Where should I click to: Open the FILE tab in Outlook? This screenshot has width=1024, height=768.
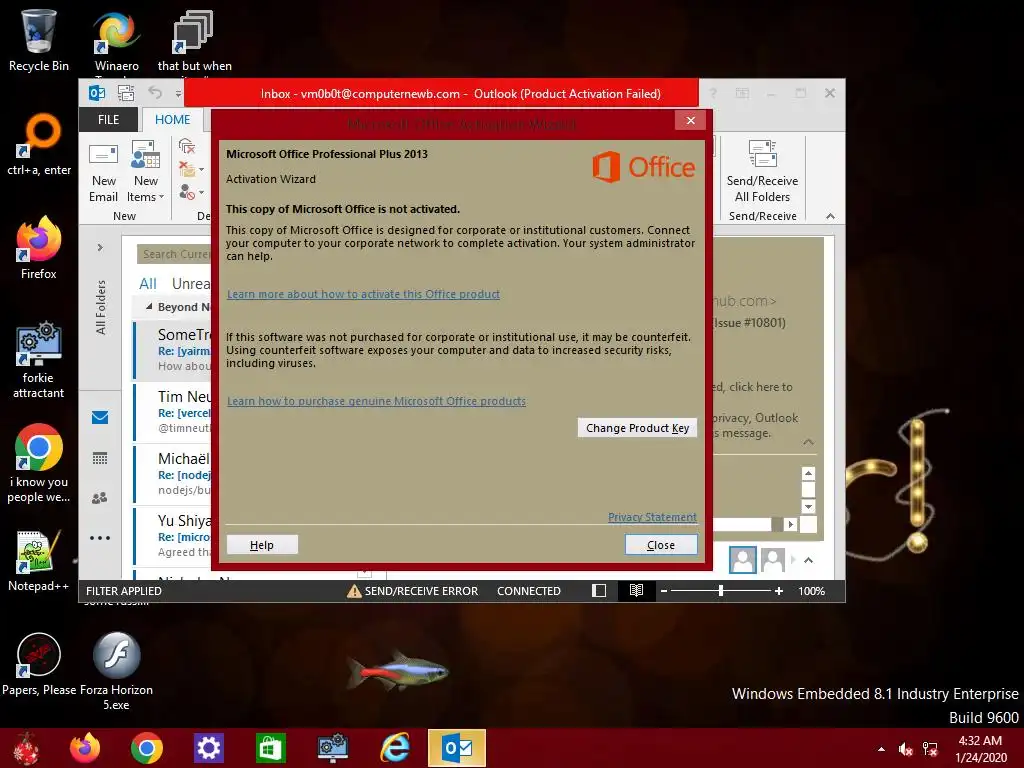(x=108, y=120)
